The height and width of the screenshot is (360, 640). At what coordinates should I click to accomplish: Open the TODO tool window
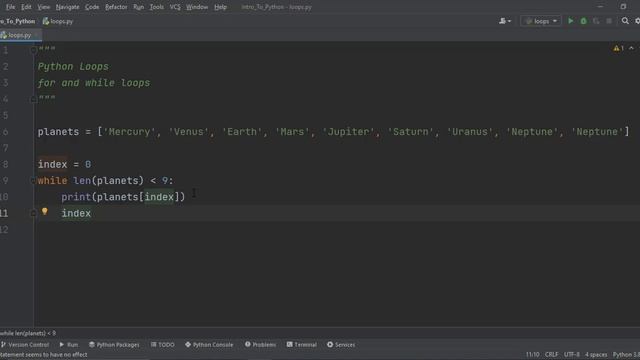click(x=162, y=344)
